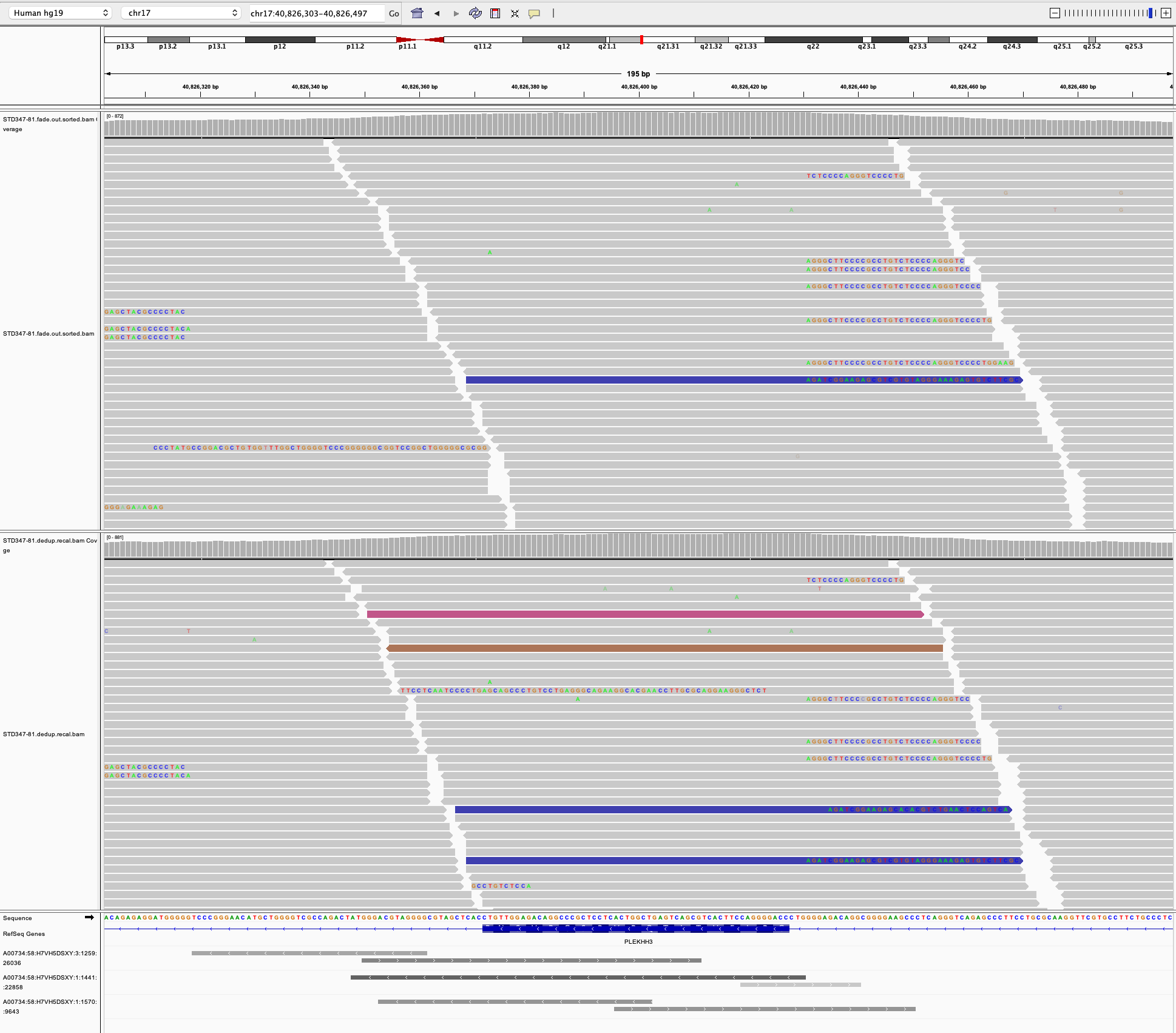1176x1033 pixels.
Task: Click the dedup.recal coverage data range [0 - 881]
Action: coord(115,537)
